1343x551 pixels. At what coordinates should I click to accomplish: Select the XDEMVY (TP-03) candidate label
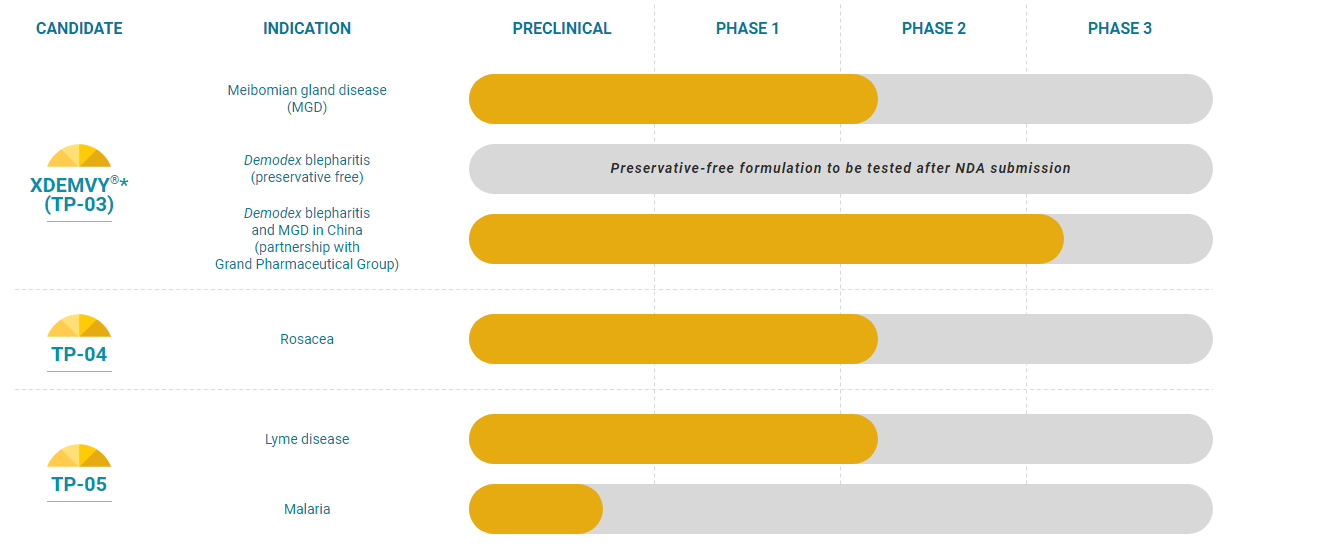pyautogui.click(x=79, y=194)
